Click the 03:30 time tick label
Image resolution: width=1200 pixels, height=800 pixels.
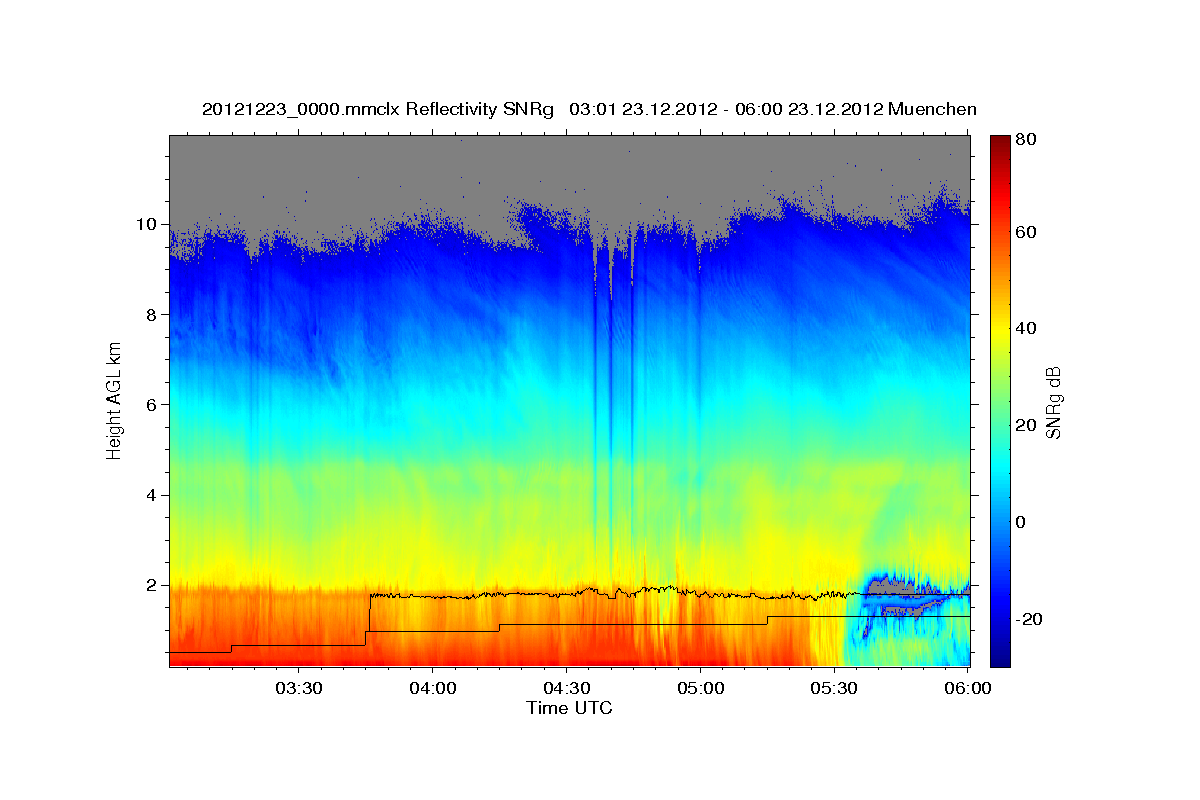tap(298, 689)
